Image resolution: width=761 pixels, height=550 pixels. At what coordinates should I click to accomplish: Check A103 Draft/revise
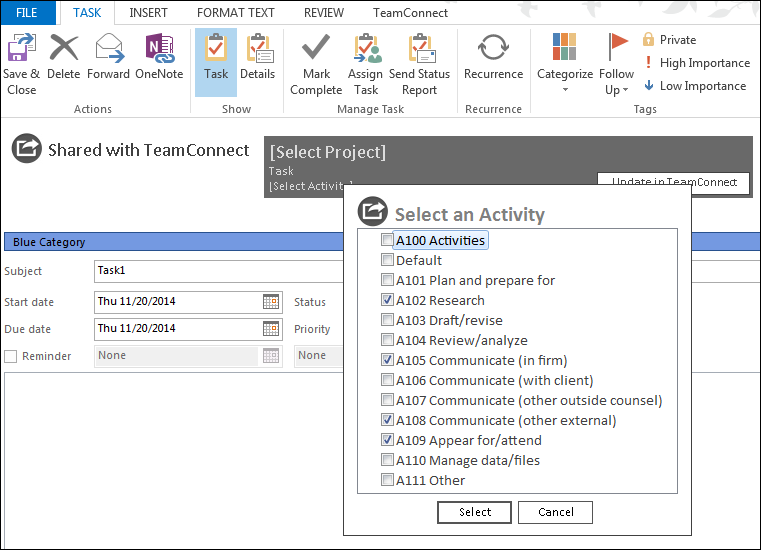click(387, 319)
